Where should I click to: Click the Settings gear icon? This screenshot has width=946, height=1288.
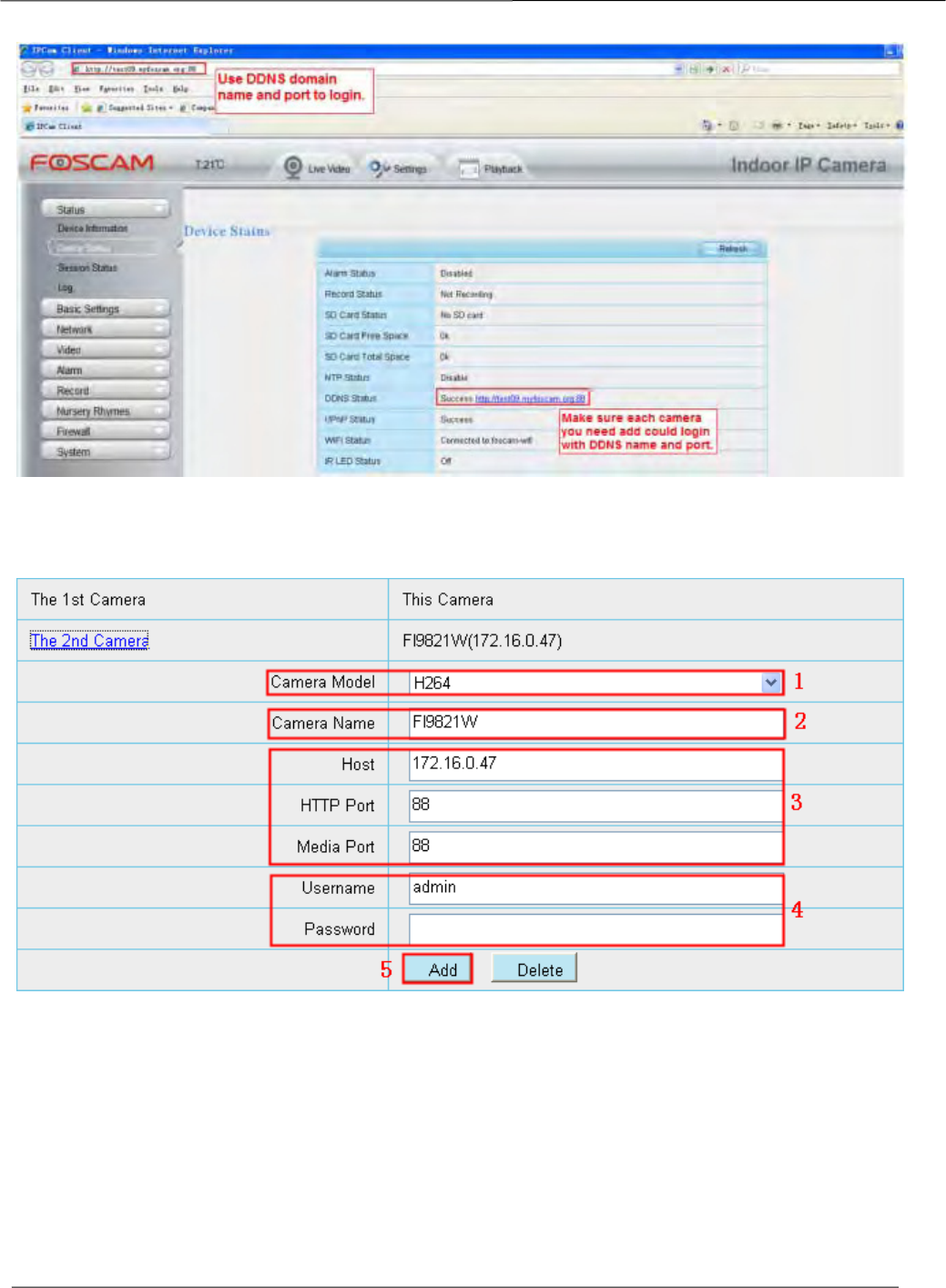click(x=378, y=167)
